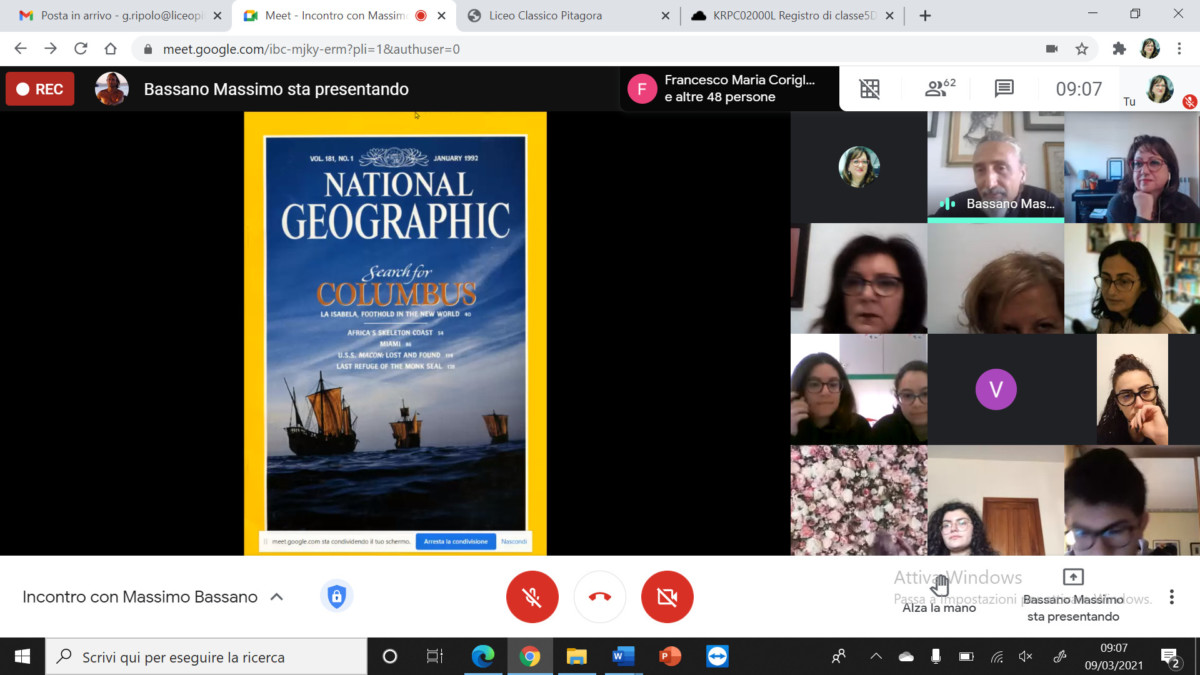This screenshot has height=675, width=1200.
Task: Click the Nascondi link
Action: coord(514,541)
